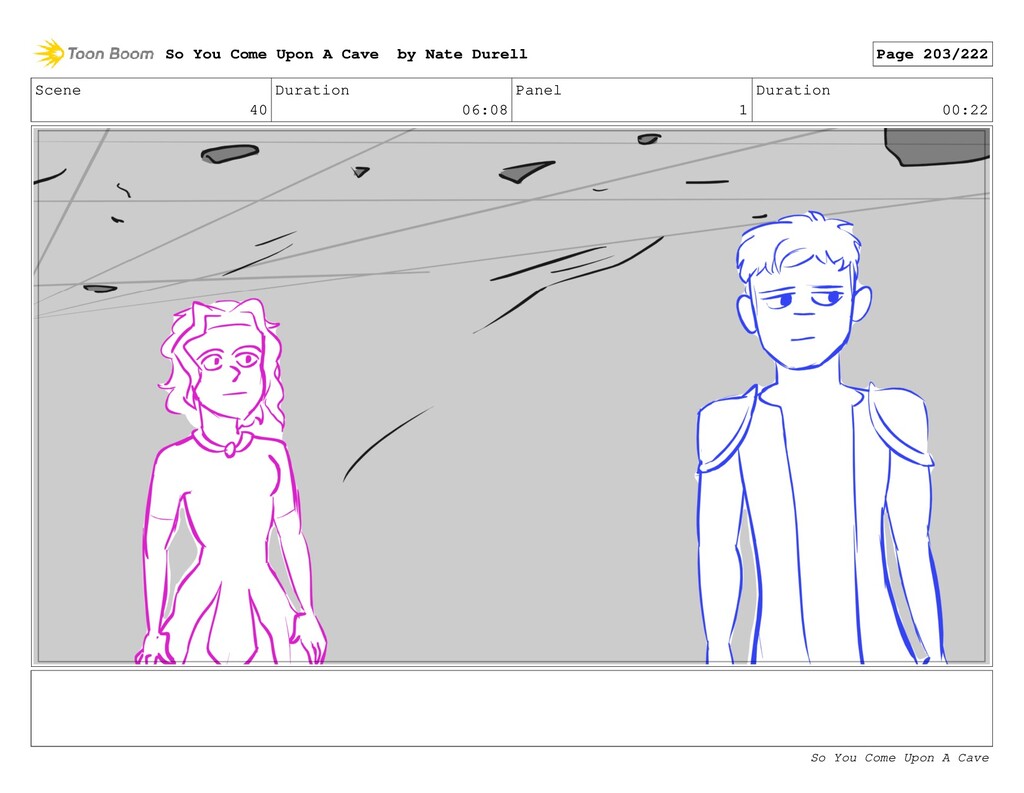
Task: Click the 'Scene' label
Action: [58, 90]
